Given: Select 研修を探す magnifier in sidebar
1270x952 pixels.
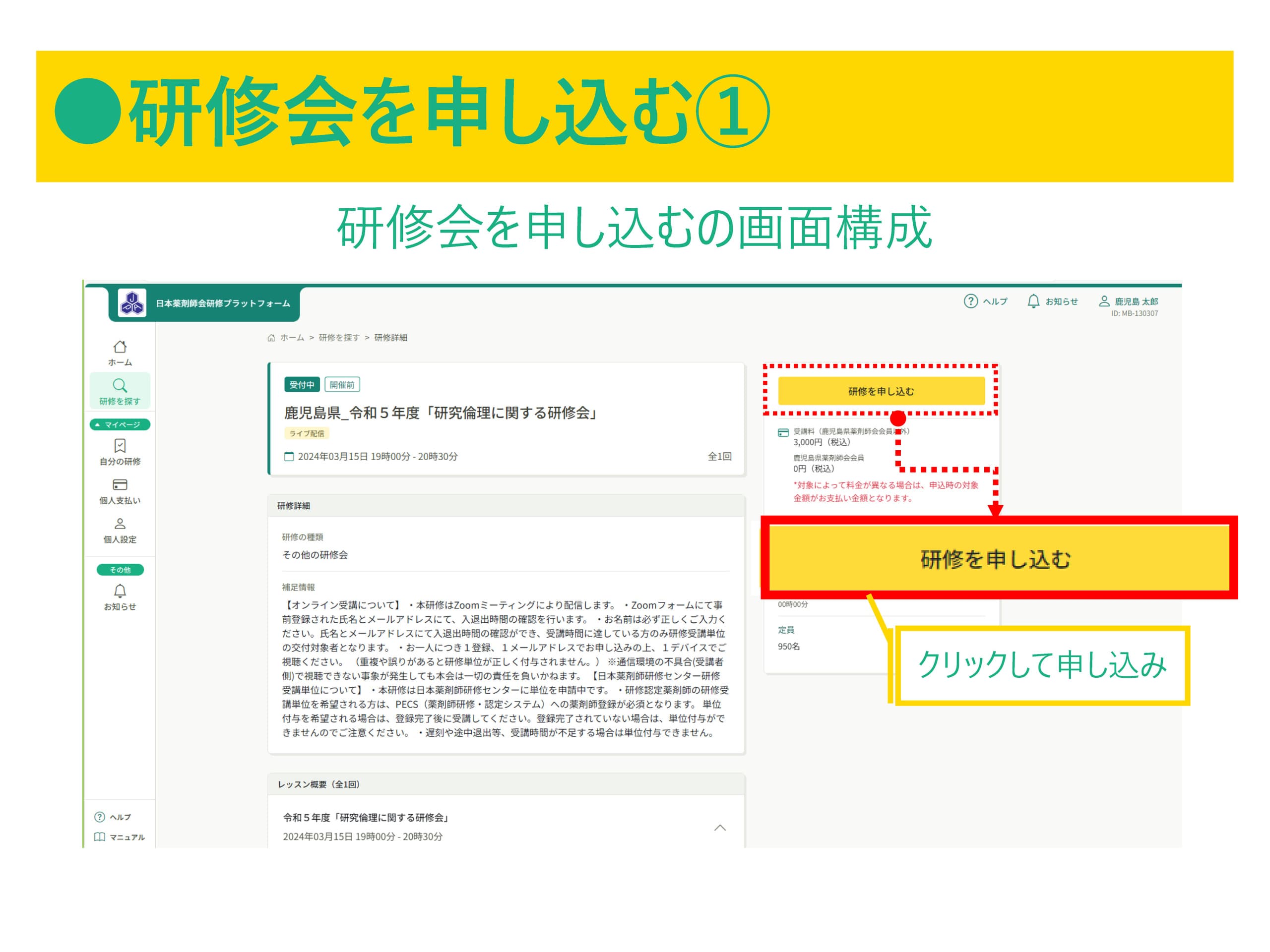Looking at the screenshot, I should coord(120,391).
